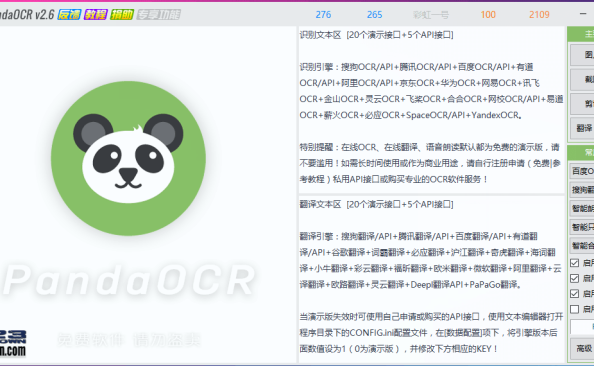Click the 特别提醒 notice paragraph
Viewport: 594px width, 366px height.
point(431,163)
